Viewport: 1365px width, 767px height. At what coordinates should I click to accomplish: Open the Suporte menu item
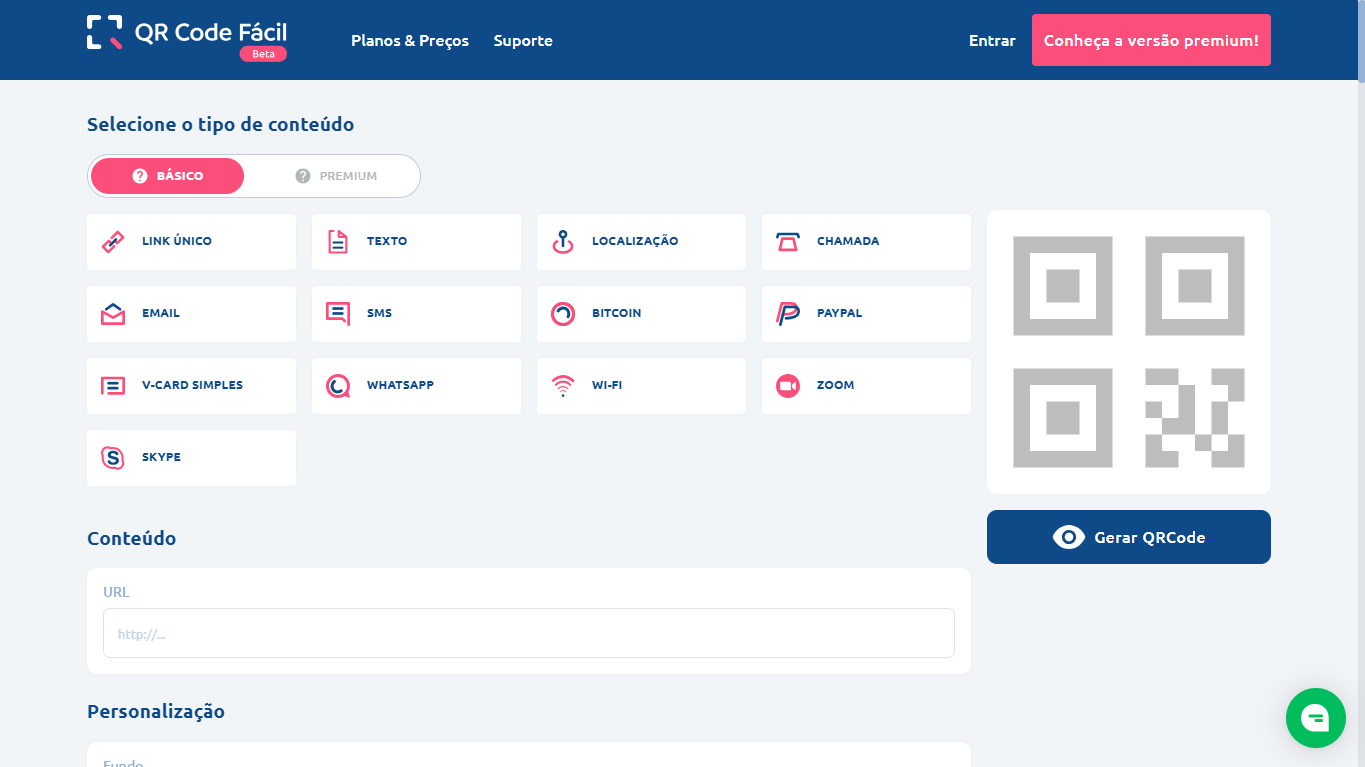[x=523, y=41]
